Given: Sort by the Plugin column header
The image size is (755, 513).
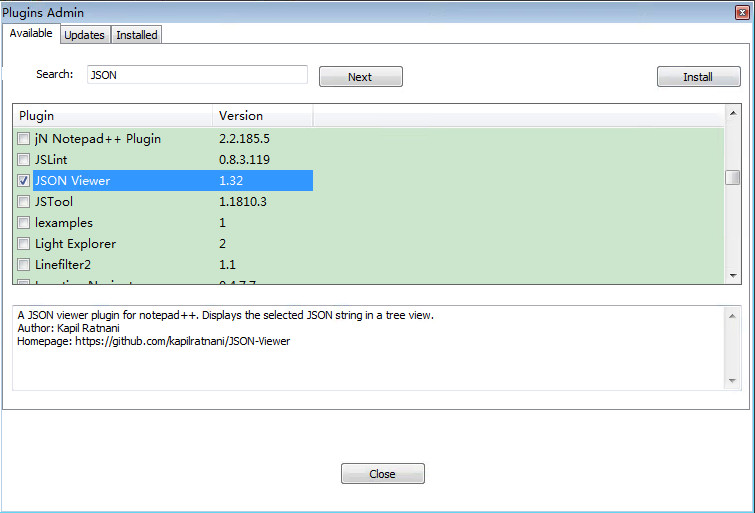Looking at the screenshot, I should [113, 116].
